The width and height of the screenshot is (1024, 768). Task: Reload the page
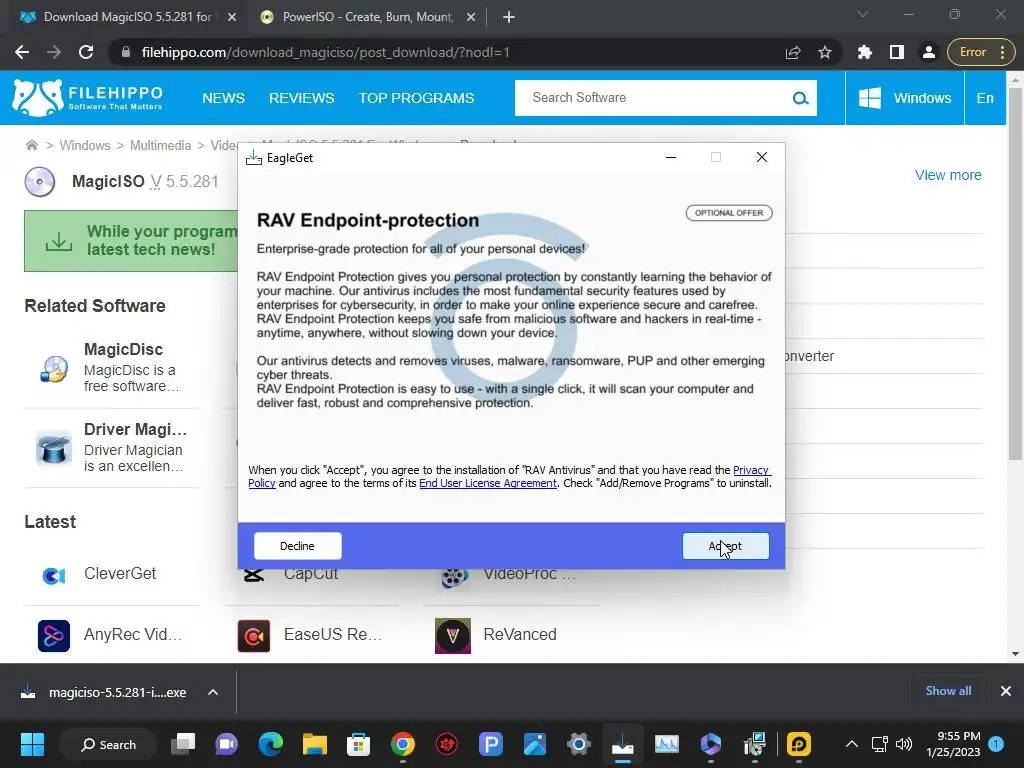click(x=86, y=52)
